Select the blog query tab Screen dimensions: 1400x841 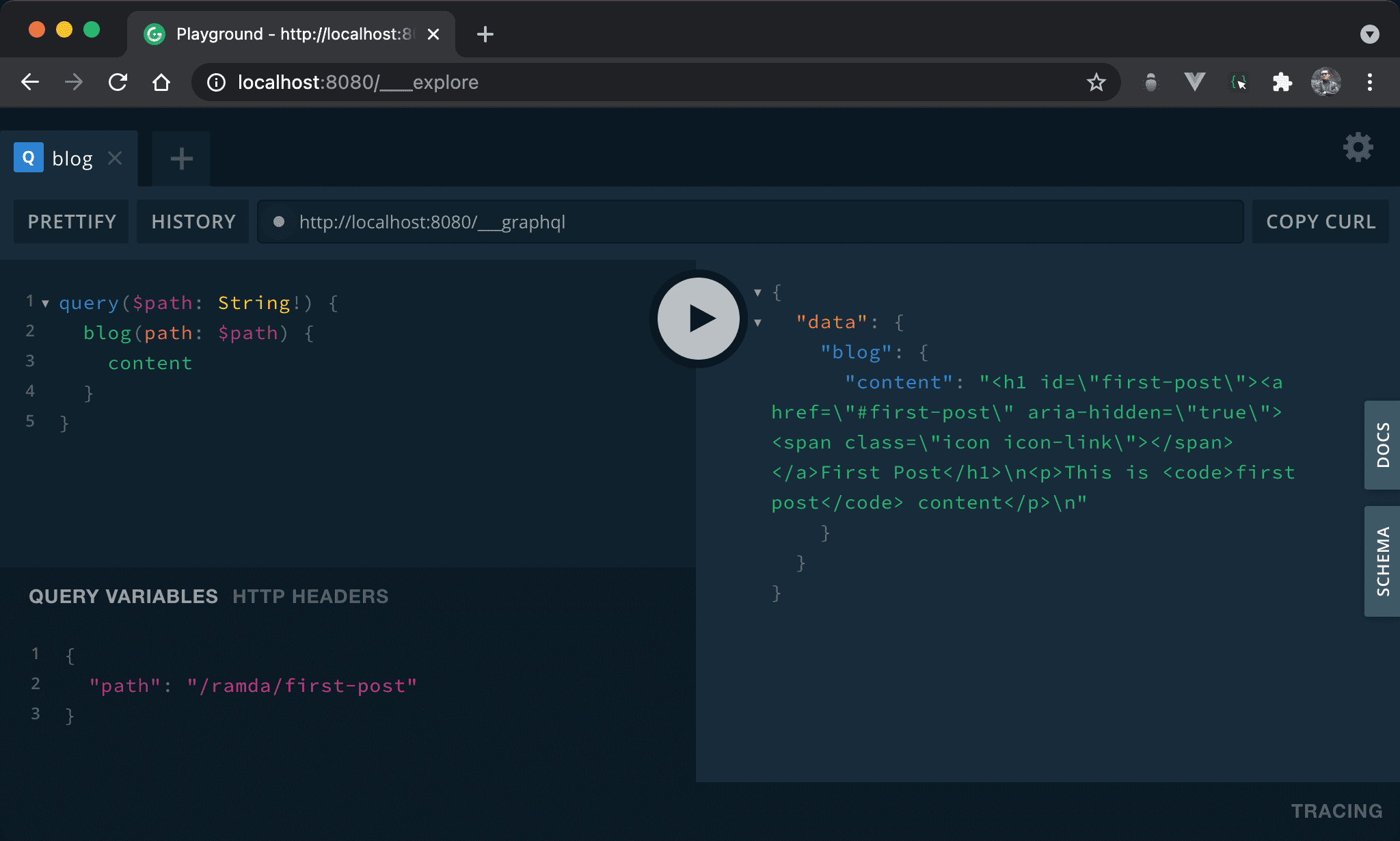[x=69, y=159]
